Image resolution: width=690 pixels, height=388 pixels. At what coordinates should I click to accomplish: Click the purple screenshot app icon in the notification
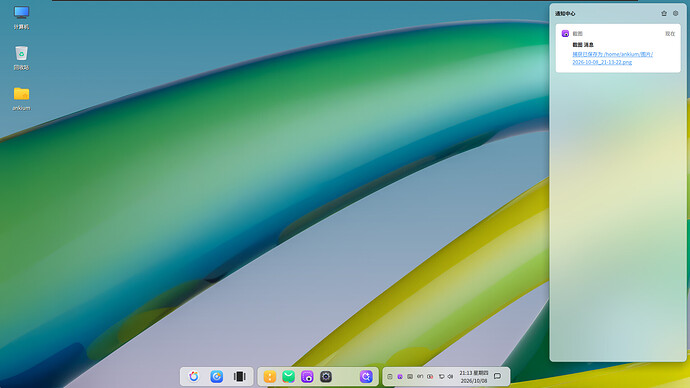coord(565,33)
